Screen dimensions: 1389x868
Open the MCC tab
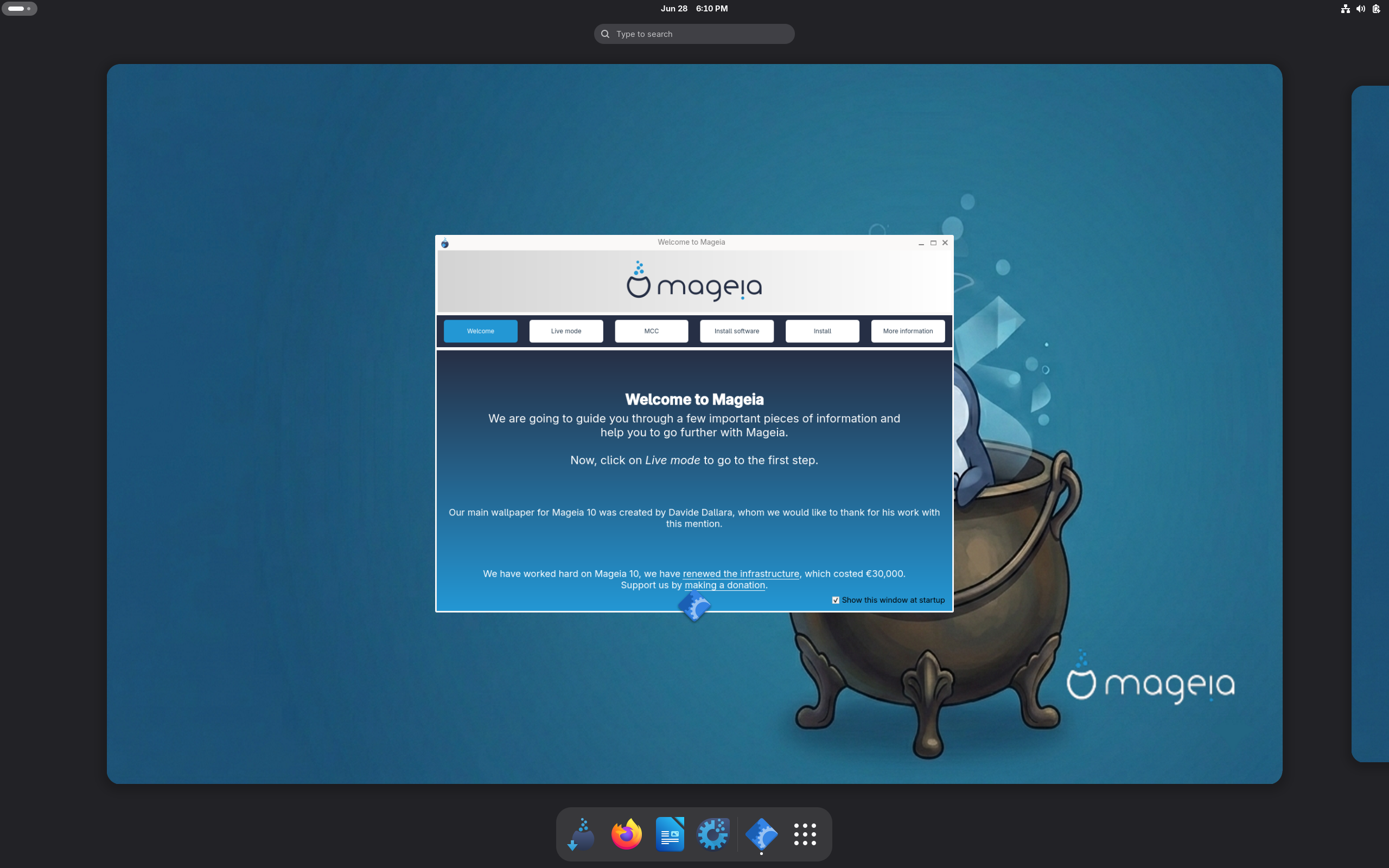(x=652, y=331)
